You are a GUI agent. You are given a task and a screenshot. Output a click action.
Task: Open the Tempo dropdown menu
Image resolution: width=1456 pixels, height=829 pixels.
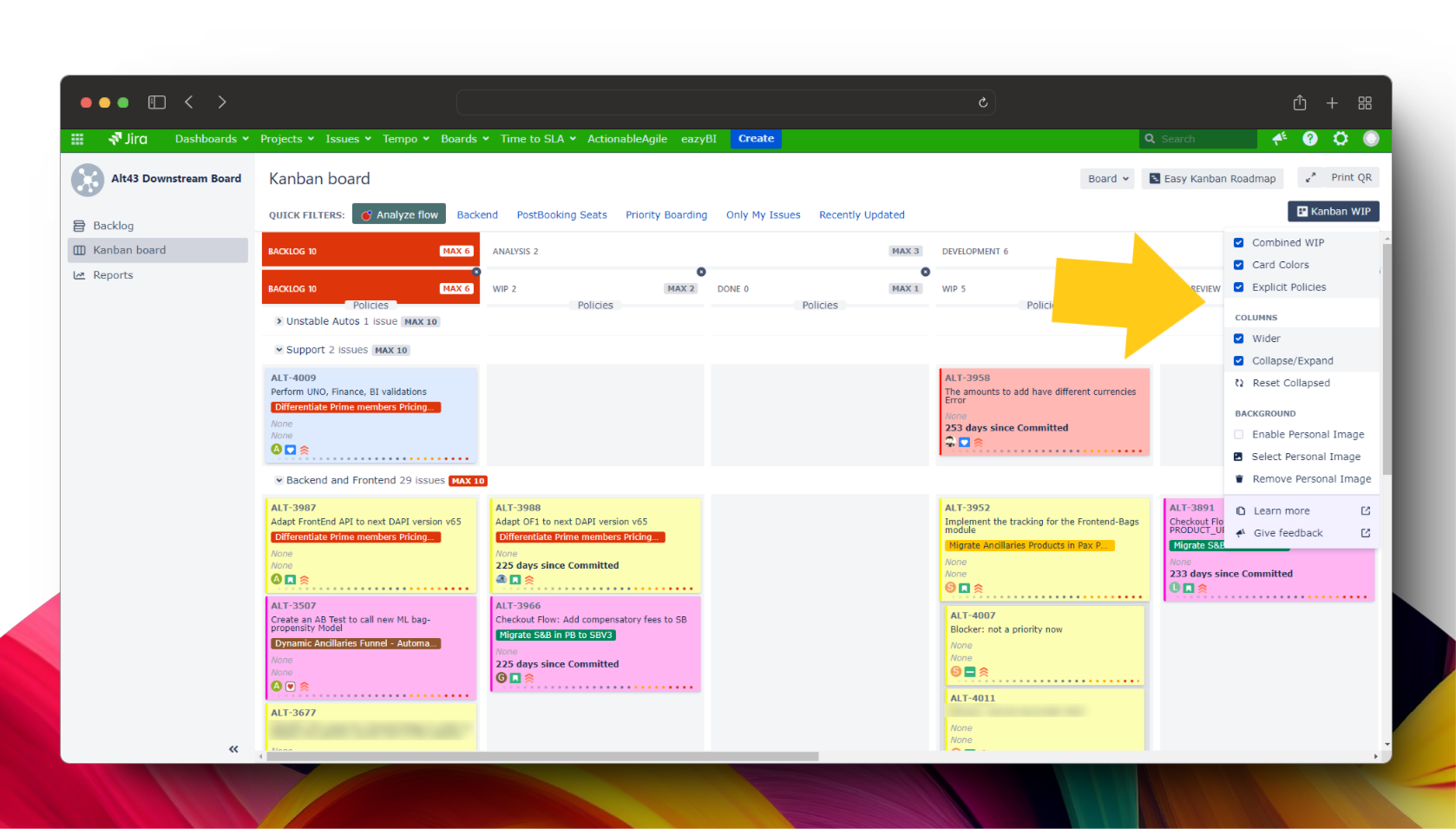[x=406, y=139]
